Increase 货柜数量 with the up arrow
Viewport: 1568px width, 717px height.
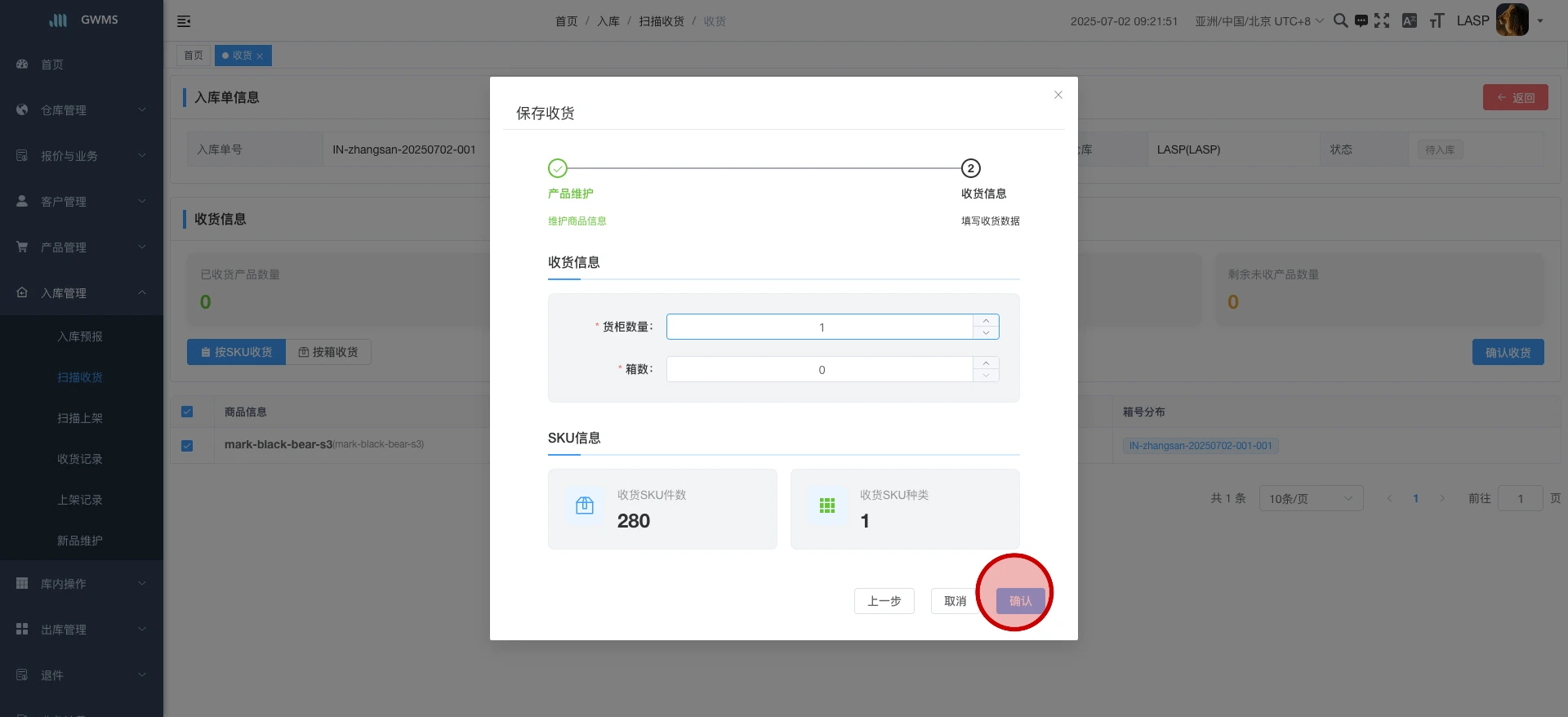(986, 321)
